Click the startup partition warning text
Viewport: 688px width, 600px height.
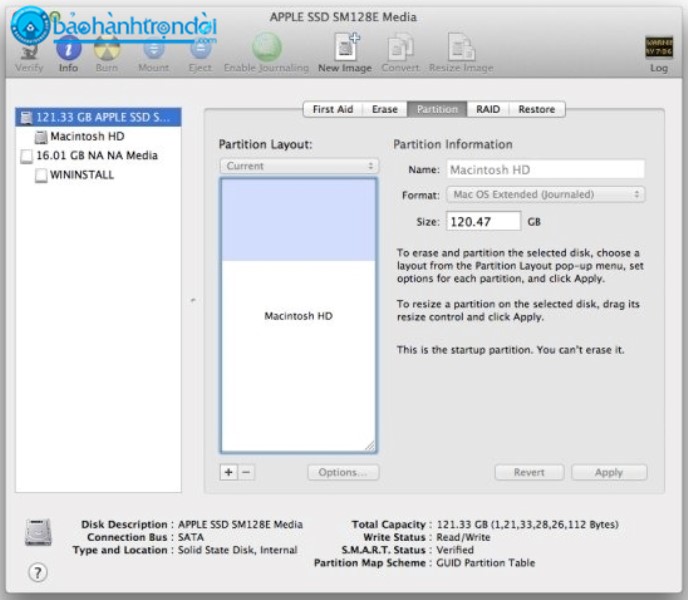point(510,350)
